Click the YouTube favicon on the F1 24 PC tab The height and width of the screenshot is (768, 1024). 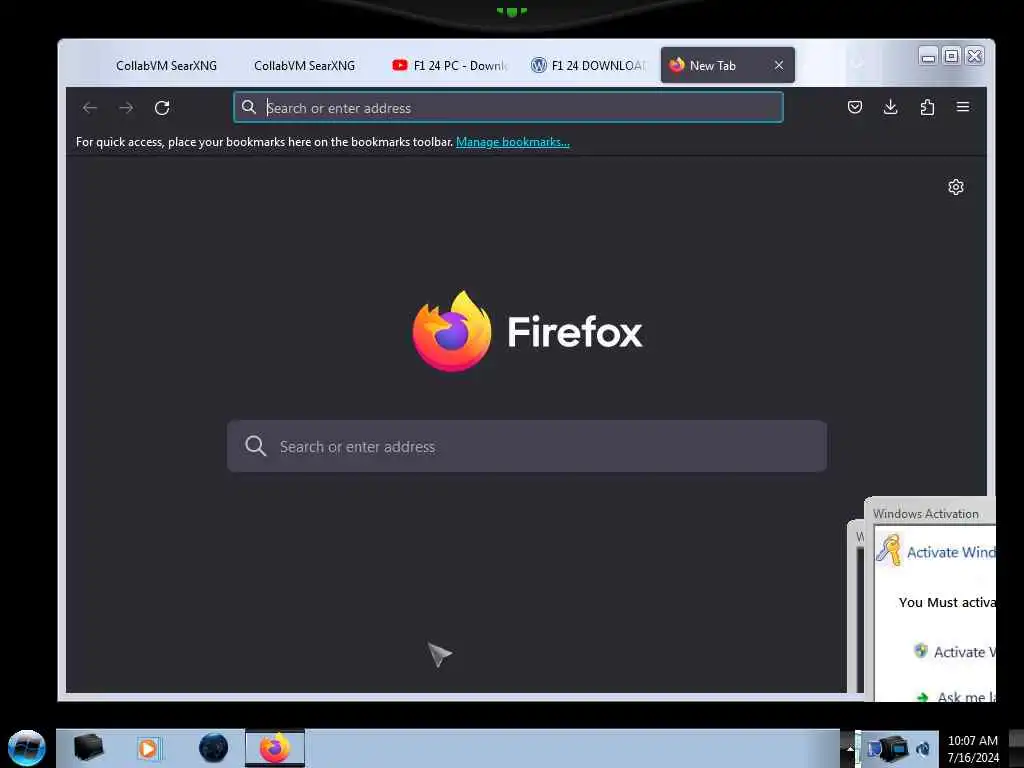pos(400,65)
